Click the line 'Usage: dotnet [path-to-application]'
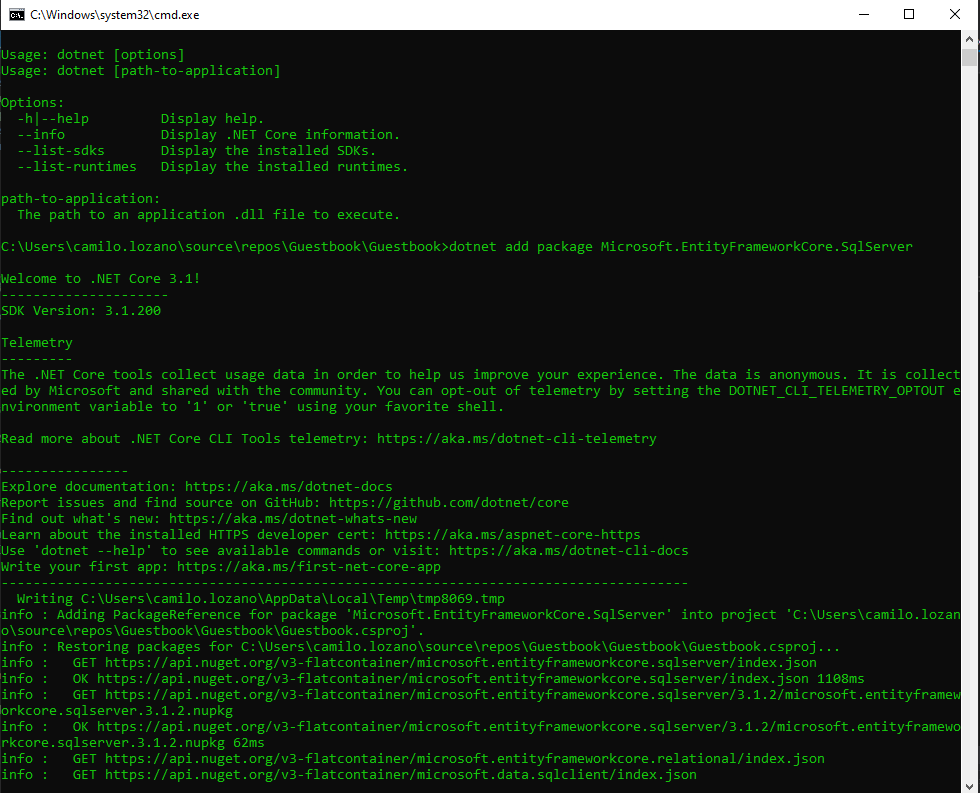Image resolution: width=980 pixels, height=793 pixels. click(x=141, y=71)
